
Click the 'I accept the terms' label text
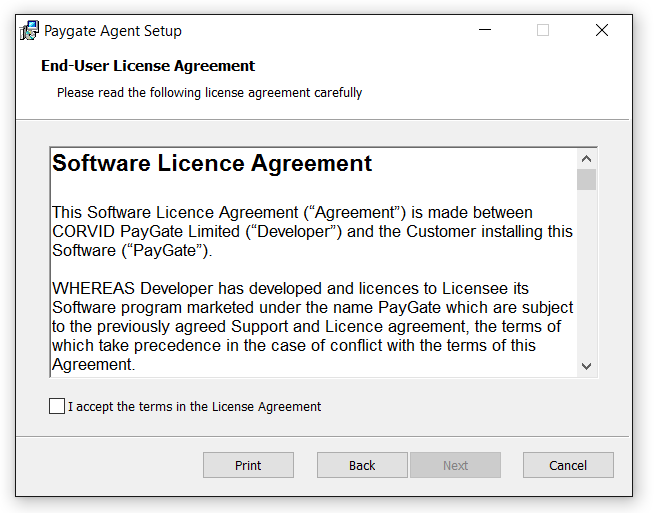coord(195,406)
